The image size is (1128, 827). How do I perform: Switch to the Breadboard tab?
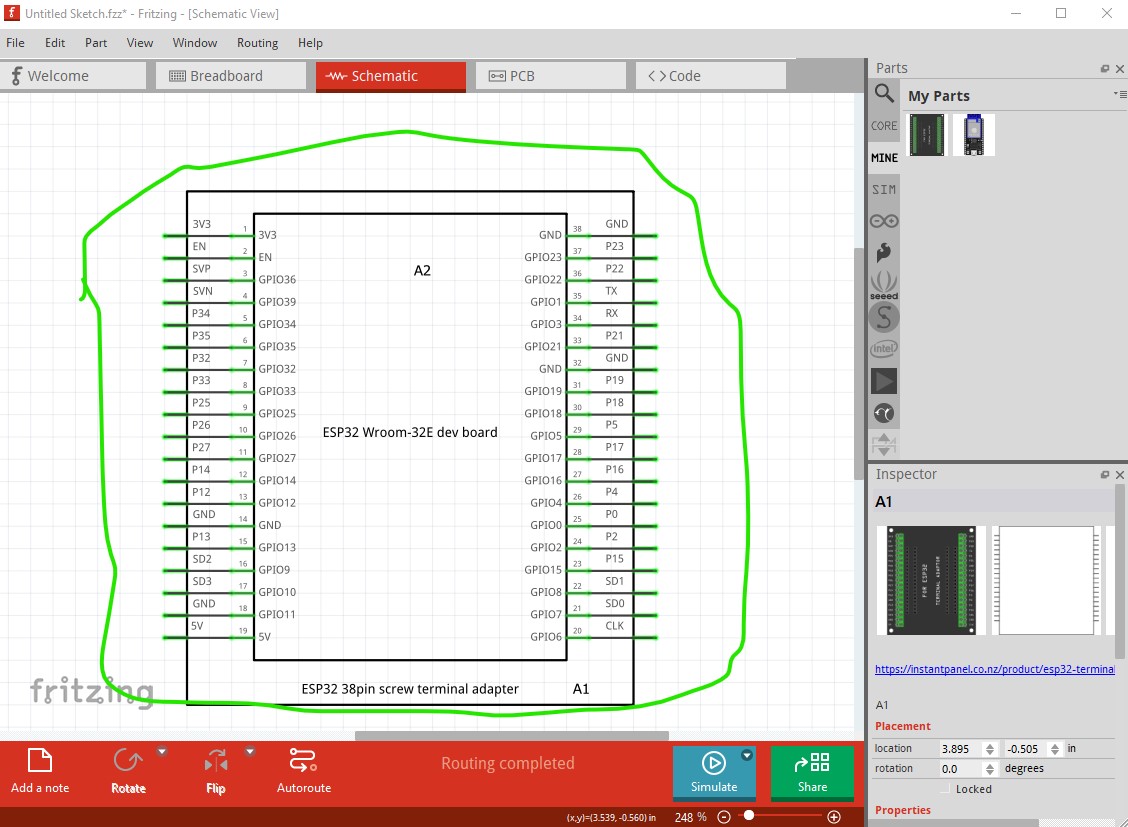tap(231, 76)
